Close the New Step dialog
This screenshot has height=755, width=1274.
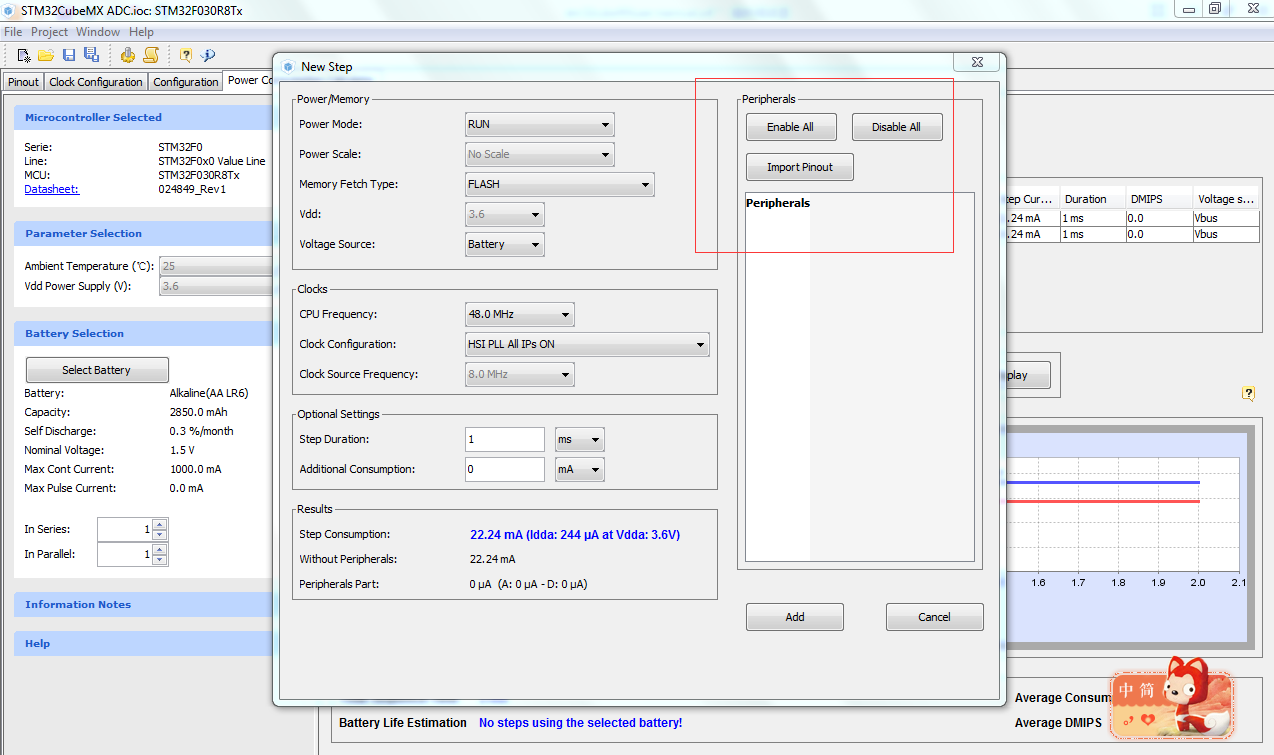[x=976, y=63]
